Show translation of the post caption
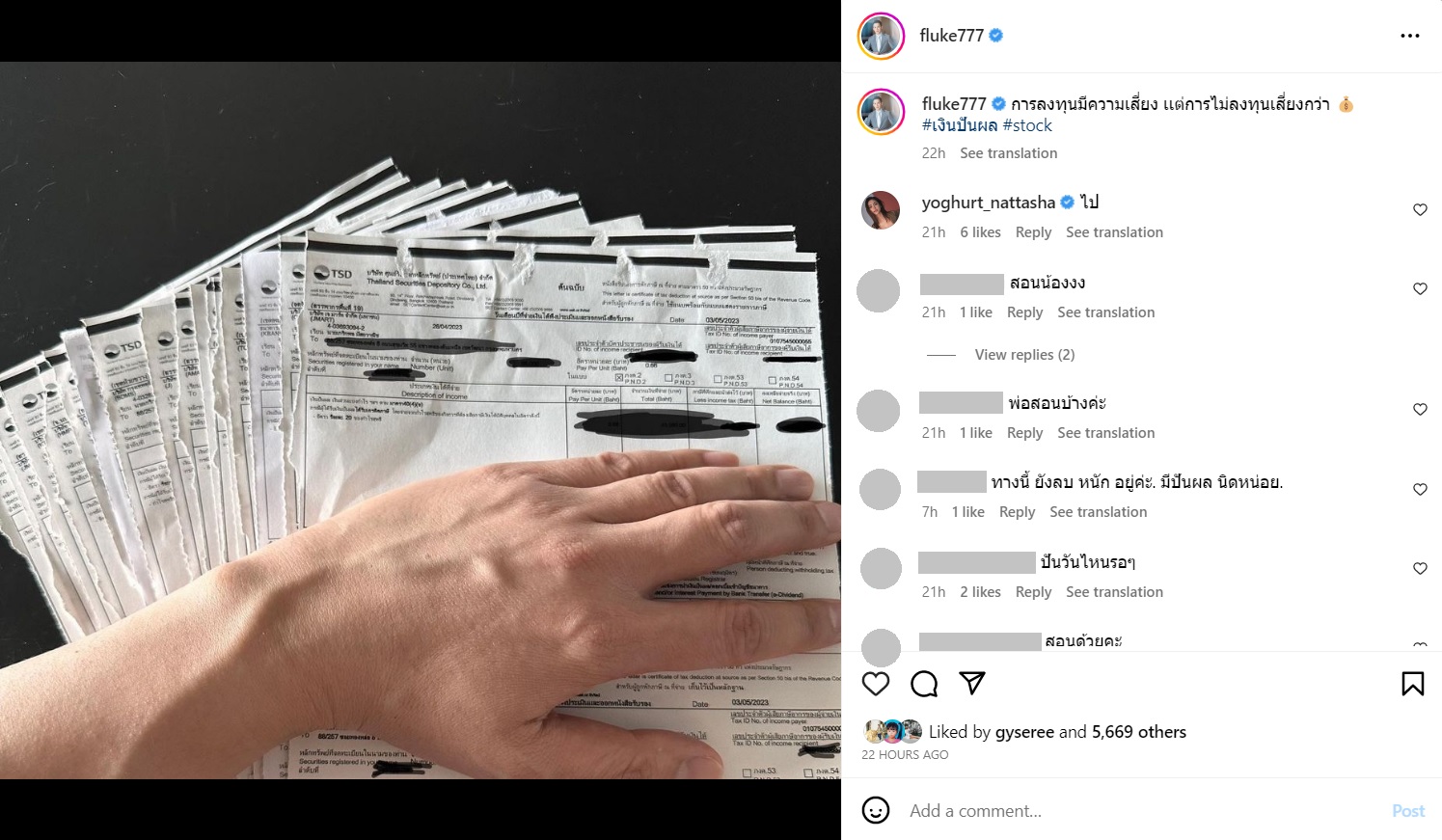 click(x=1008, y=153)
